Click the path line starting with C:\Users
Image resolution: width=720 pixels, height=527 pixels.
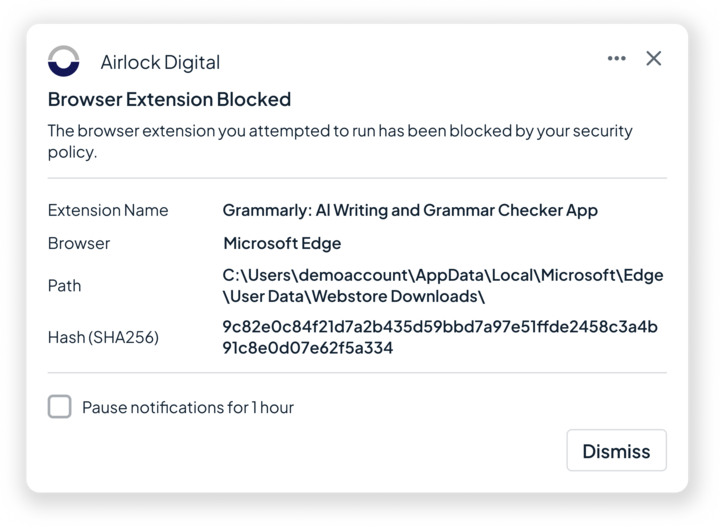pos(443,274)
